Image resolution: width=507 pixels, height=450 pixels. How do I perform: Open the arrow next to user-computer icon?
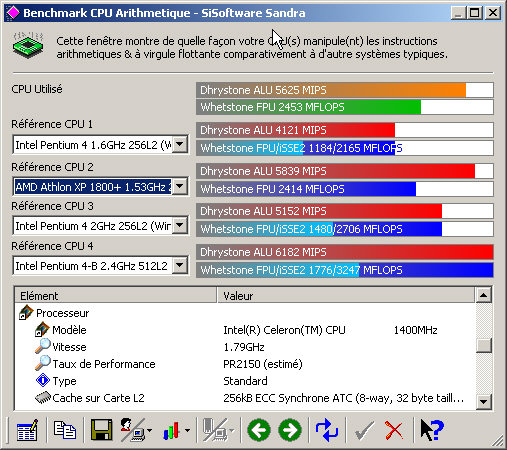point(149,430)
